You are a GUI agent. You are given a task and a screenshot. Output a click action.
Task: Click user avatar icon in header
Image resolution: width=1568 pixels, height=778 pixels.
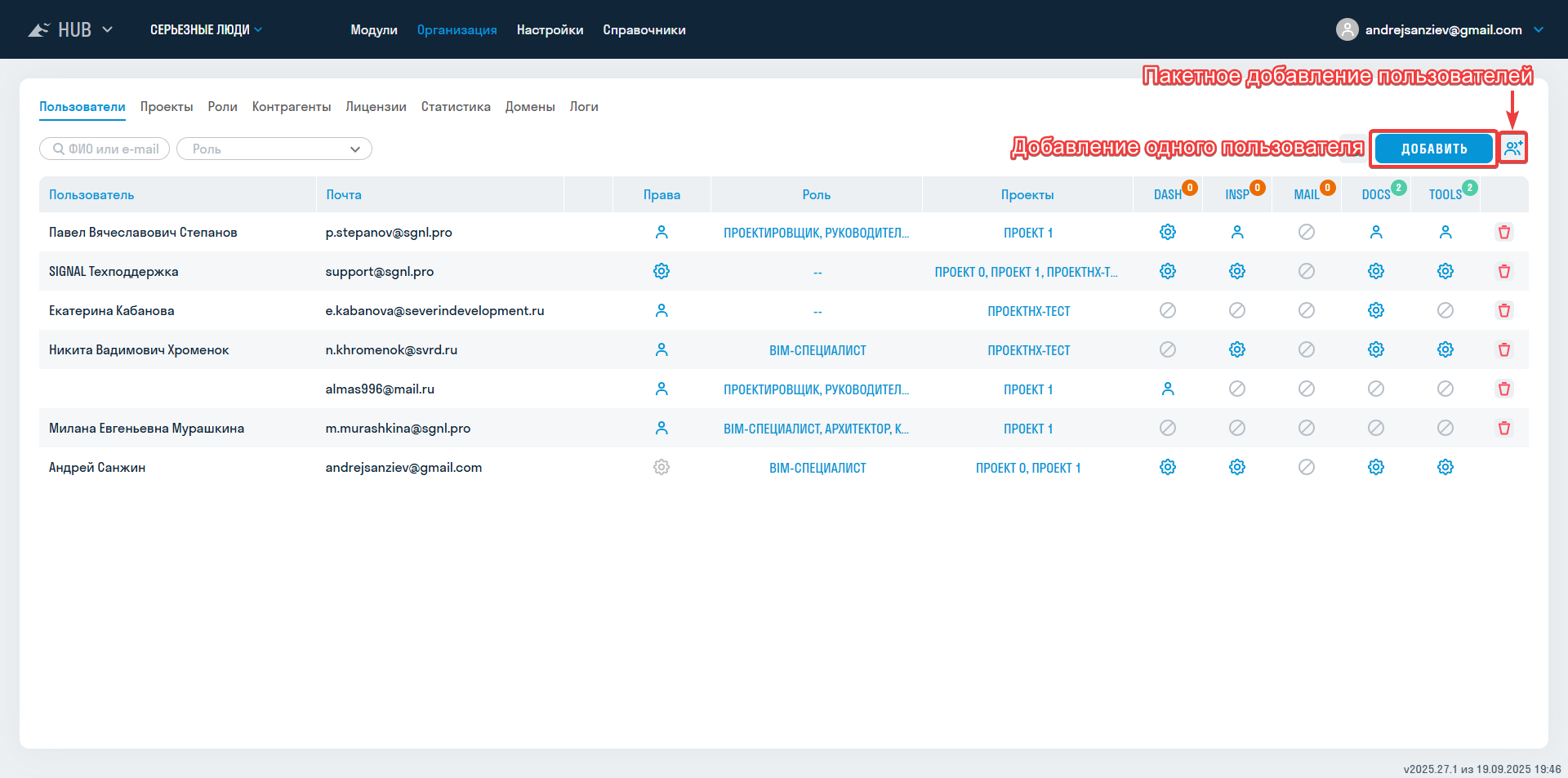(1347, 30)
